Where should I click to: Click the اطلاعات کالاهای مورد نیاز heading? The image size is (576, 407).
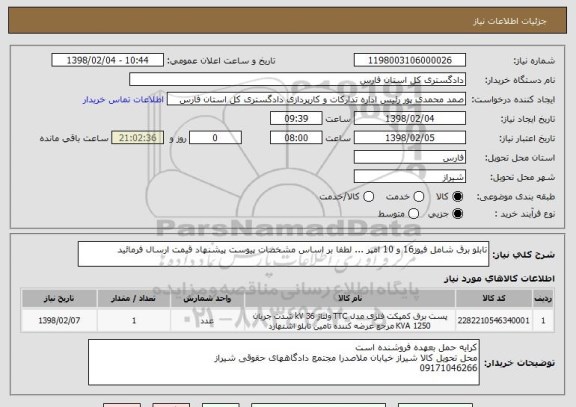499,278
